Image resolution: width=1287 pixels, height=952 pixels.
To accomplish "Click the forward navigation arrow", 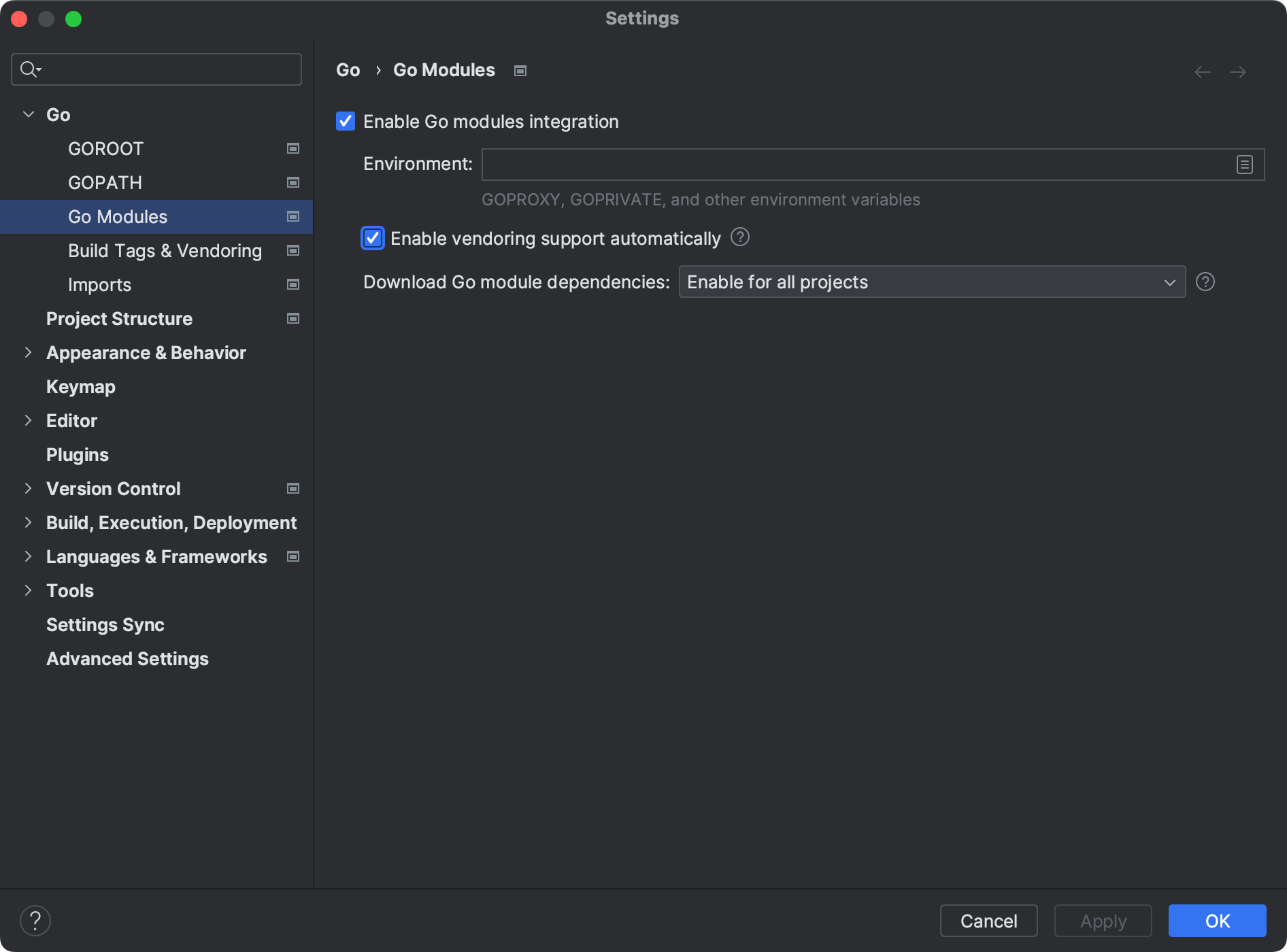I will 1237,72.
